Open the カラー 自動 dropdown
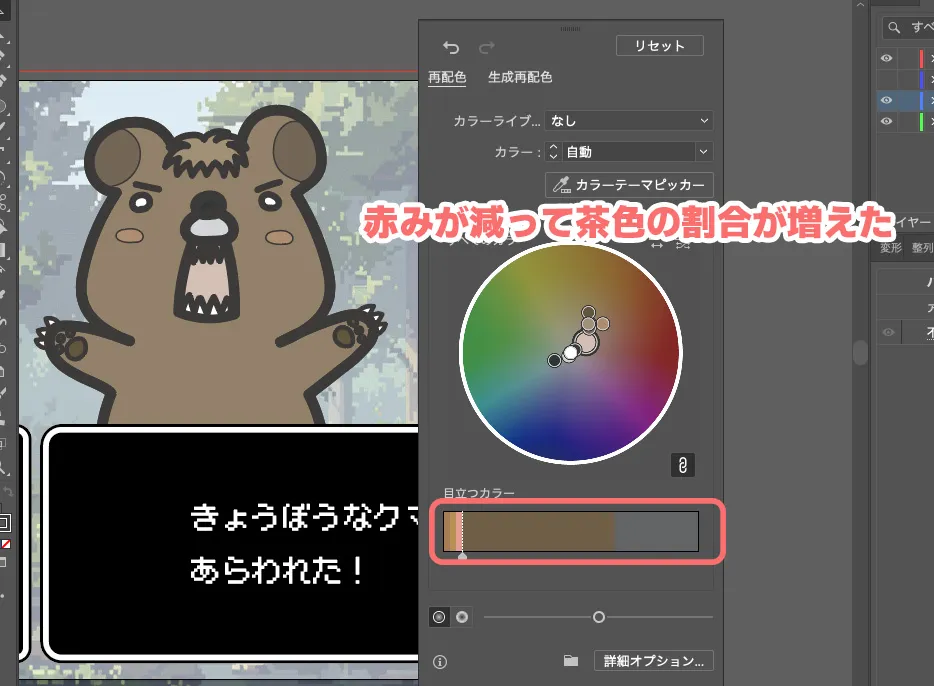934x686 pixels. click(628, 151)
